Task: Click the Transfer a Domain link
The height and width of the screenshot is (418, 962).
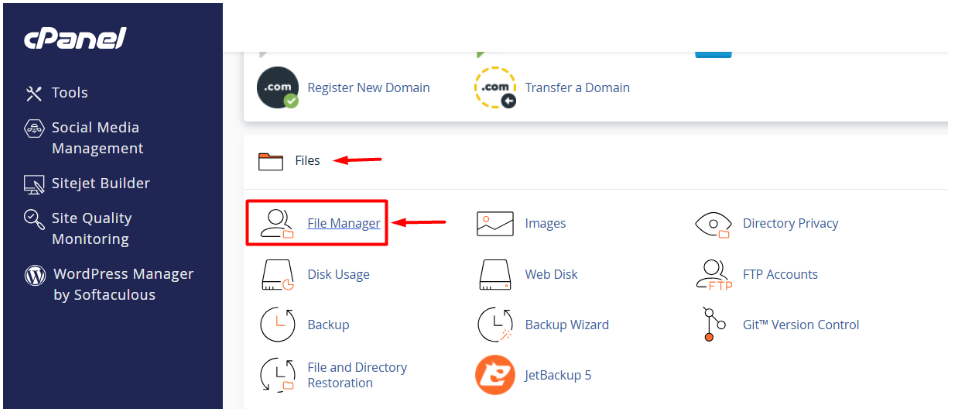Action: point(577,88)
